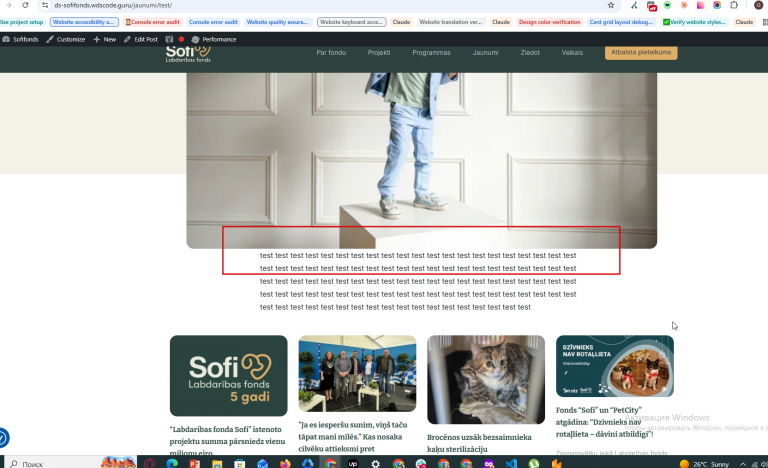The height and width of the screenshot is (468, 768).
Task: Select the Design color verification chip
Action: [x=550, y=22]
